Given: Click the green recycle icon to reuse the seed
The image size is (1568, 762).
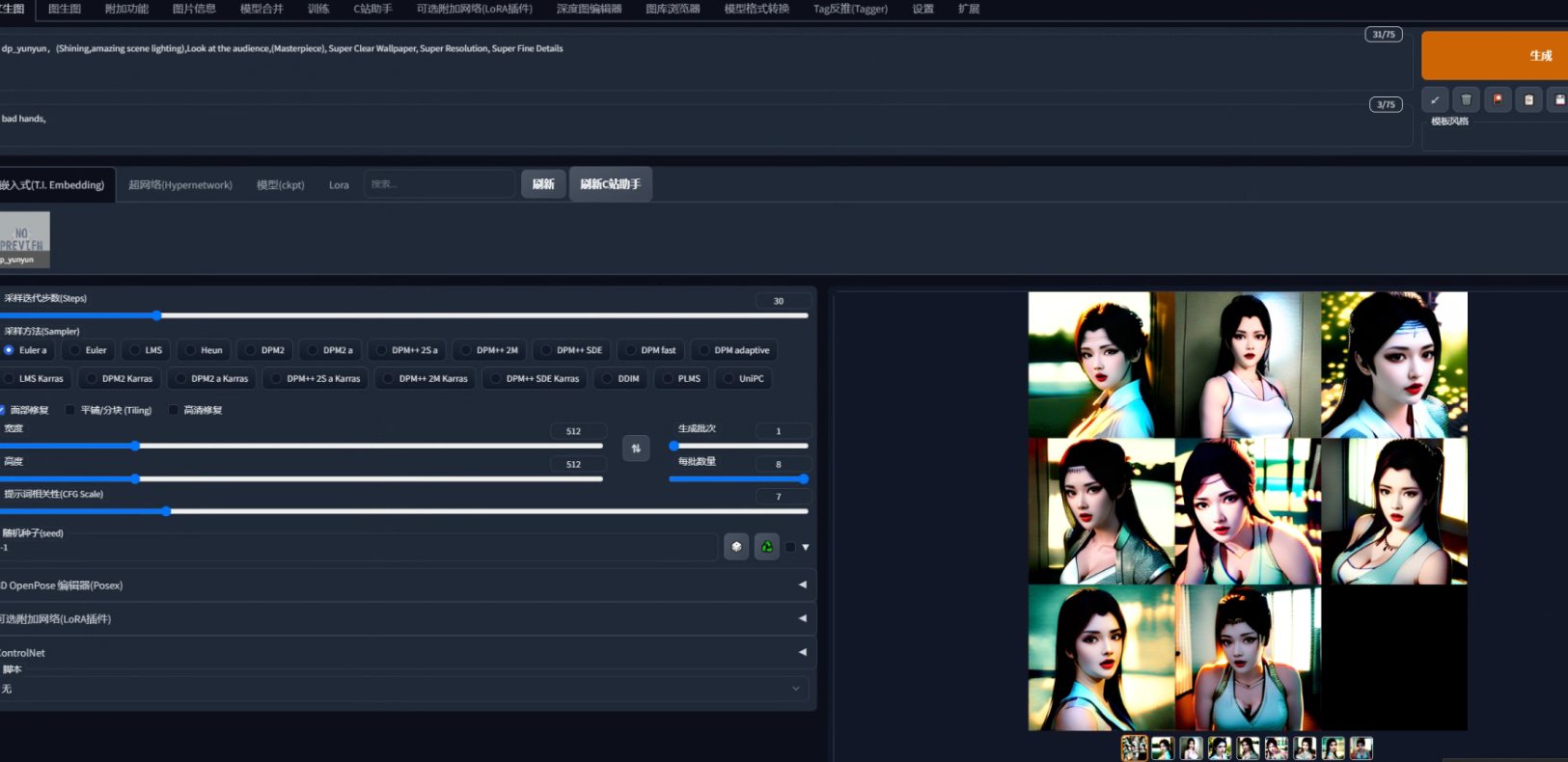Looking at the screenshot, I should click(x=767, y=547).
